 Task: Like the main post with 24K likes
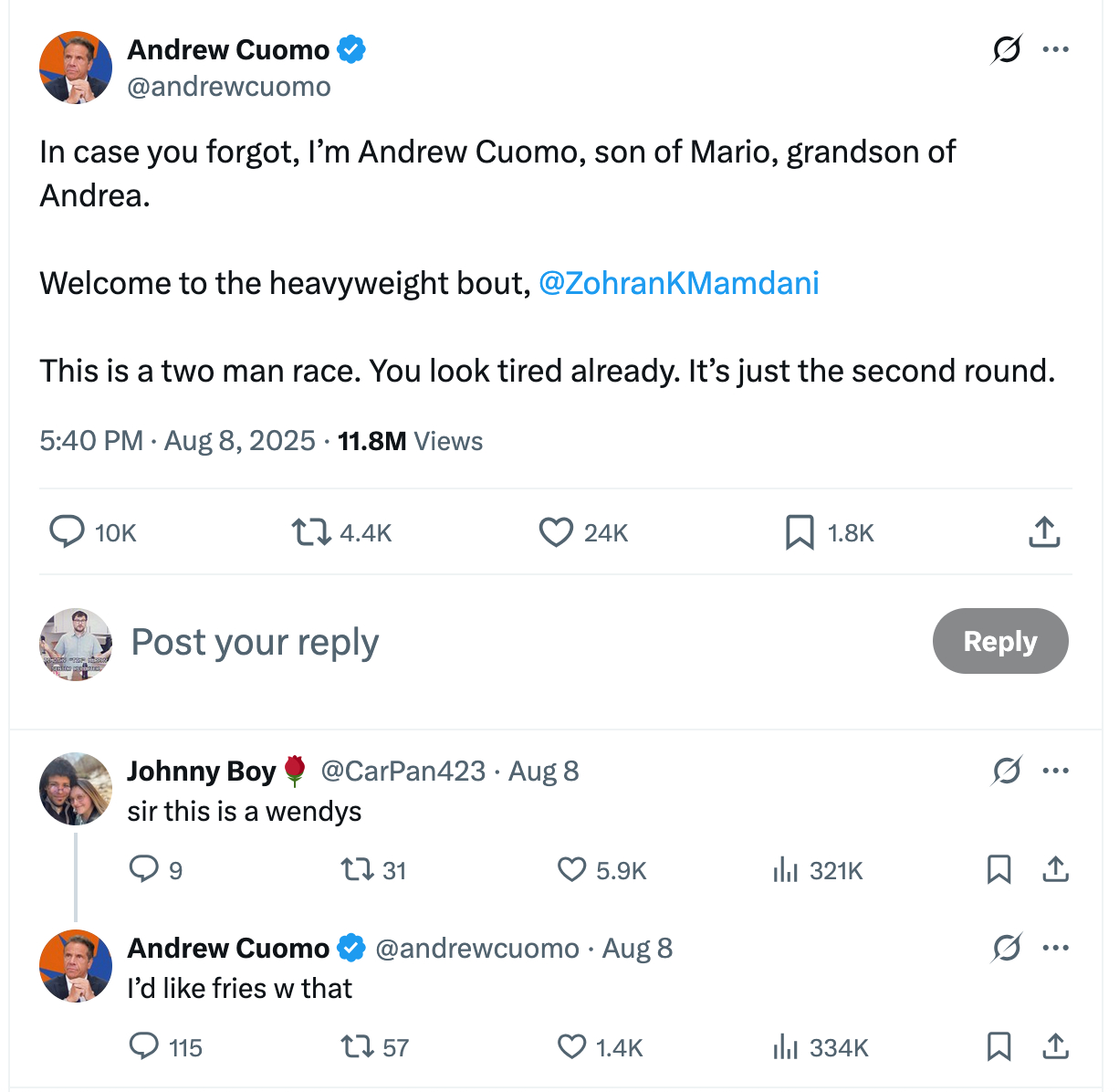coord(556,531)
